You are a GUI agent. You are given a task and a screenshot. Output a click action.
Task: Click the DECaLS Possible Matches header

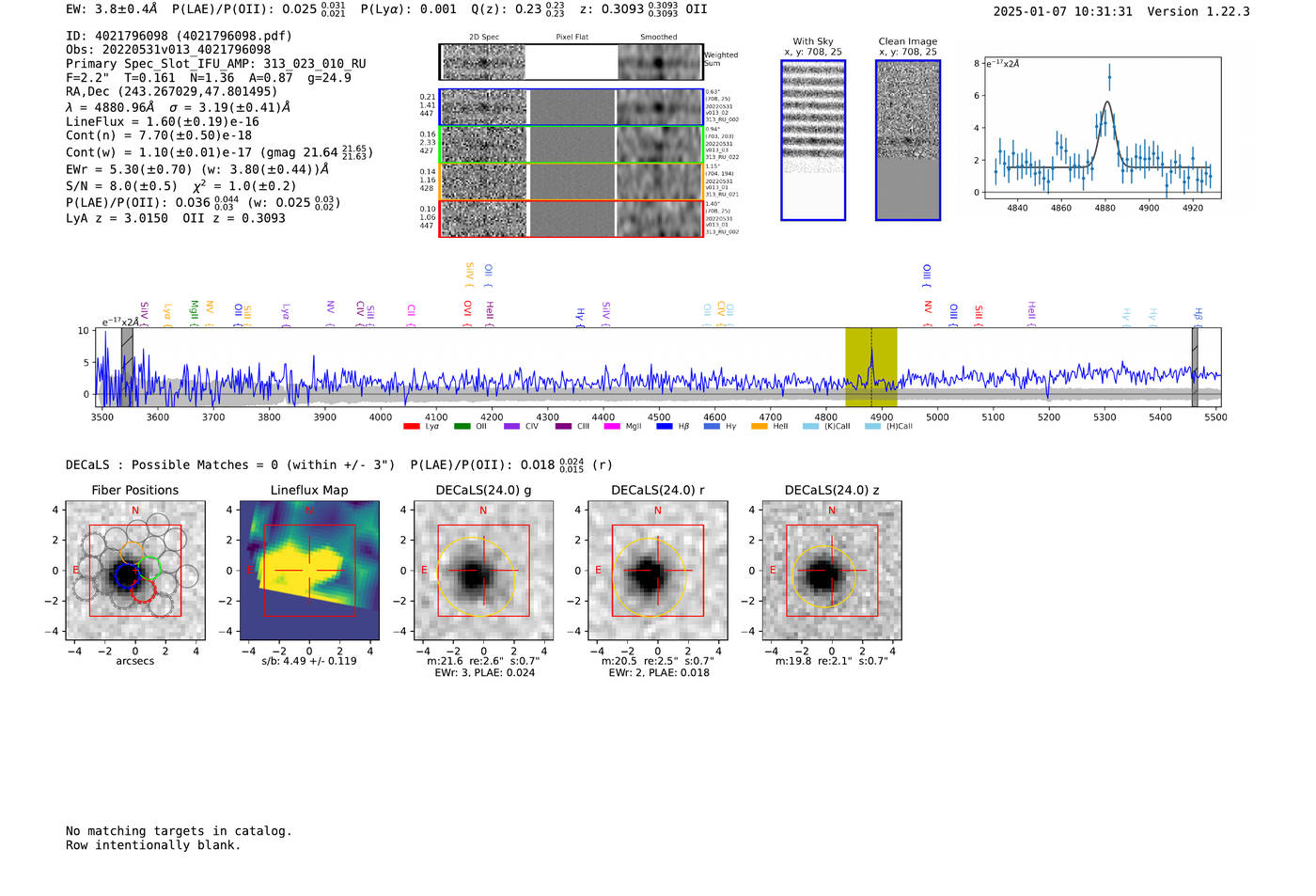pos(230,465)
